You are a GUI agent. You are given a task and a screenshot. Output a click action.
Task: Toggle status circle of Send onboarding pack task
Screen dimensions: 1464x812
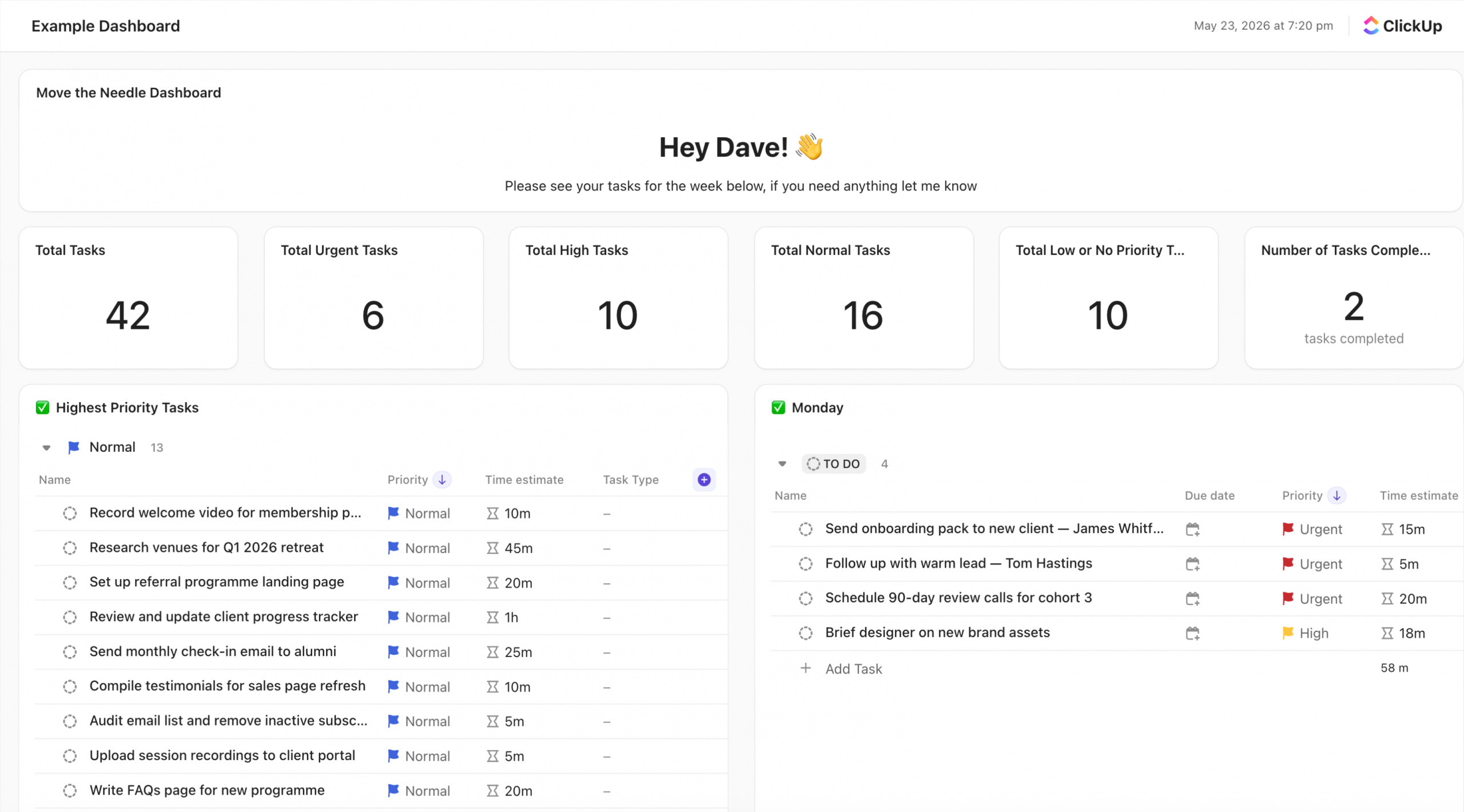[x=805, y=530]
